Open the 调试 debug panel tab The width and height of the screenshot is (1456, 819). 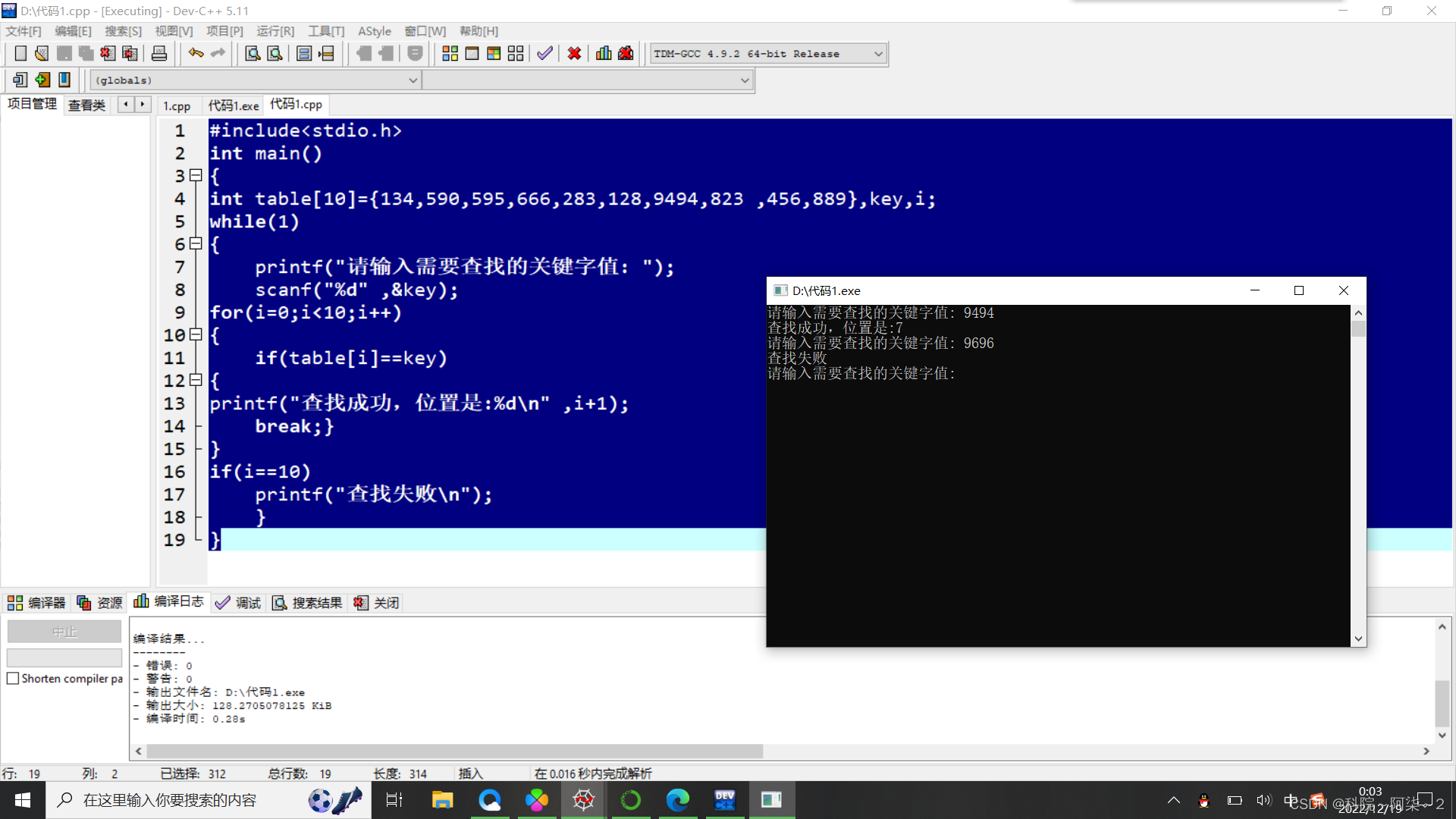point(239,603)
